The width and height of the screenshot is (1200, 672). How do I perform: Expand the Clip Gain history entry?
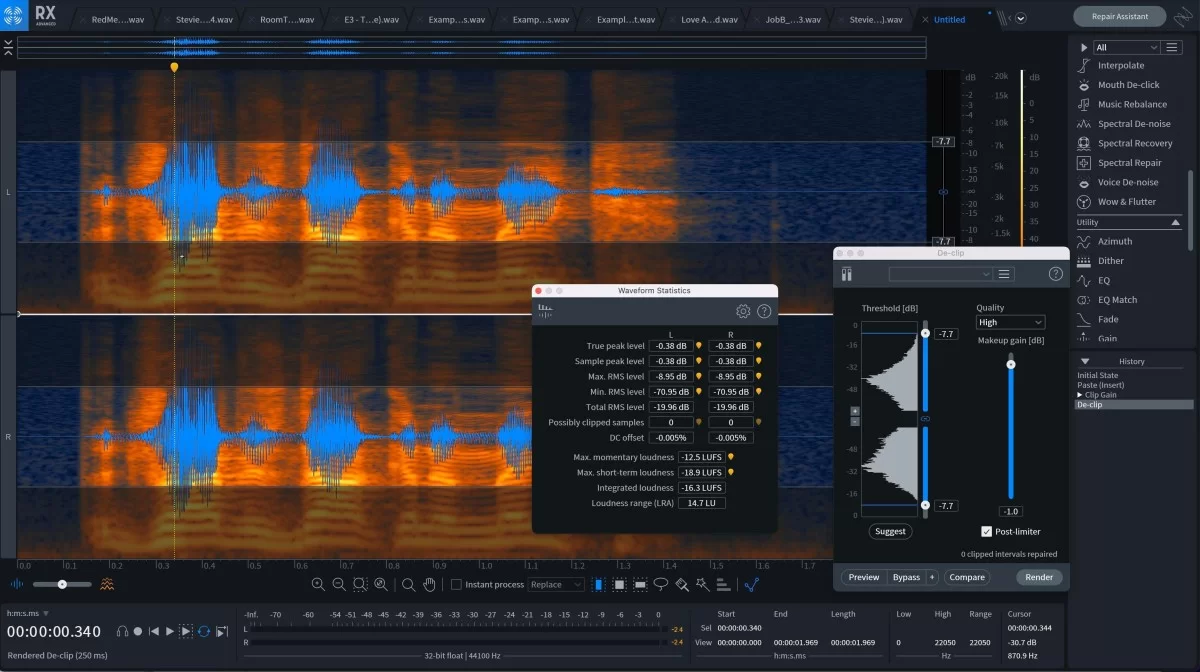(x=1080, y=395)
